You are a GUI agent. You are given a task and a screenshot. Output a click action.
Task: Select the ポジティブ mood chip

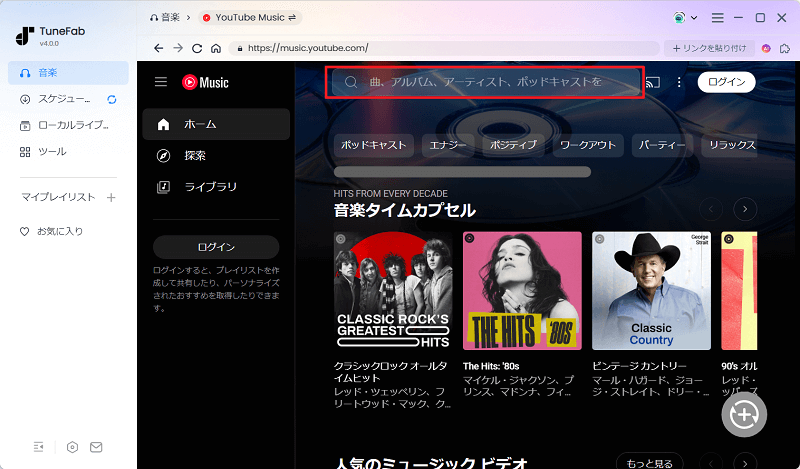[x=513, y=145]
